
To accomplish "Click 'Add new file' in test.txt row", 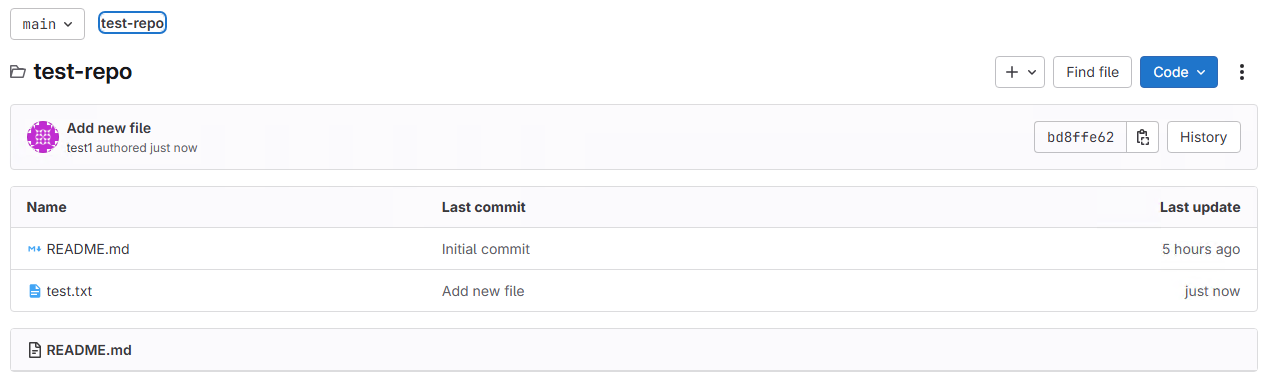I will coord(483,291).
